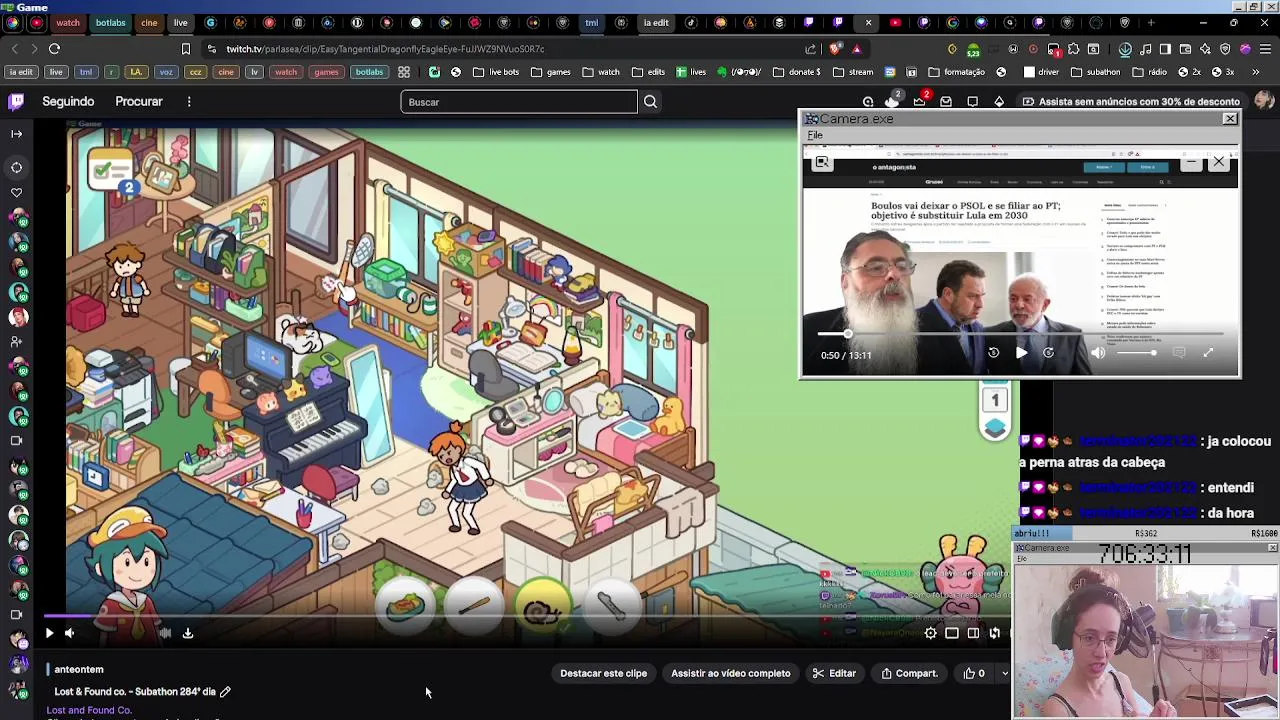Open the 'ia edit' bookmark

coord(21,72)
